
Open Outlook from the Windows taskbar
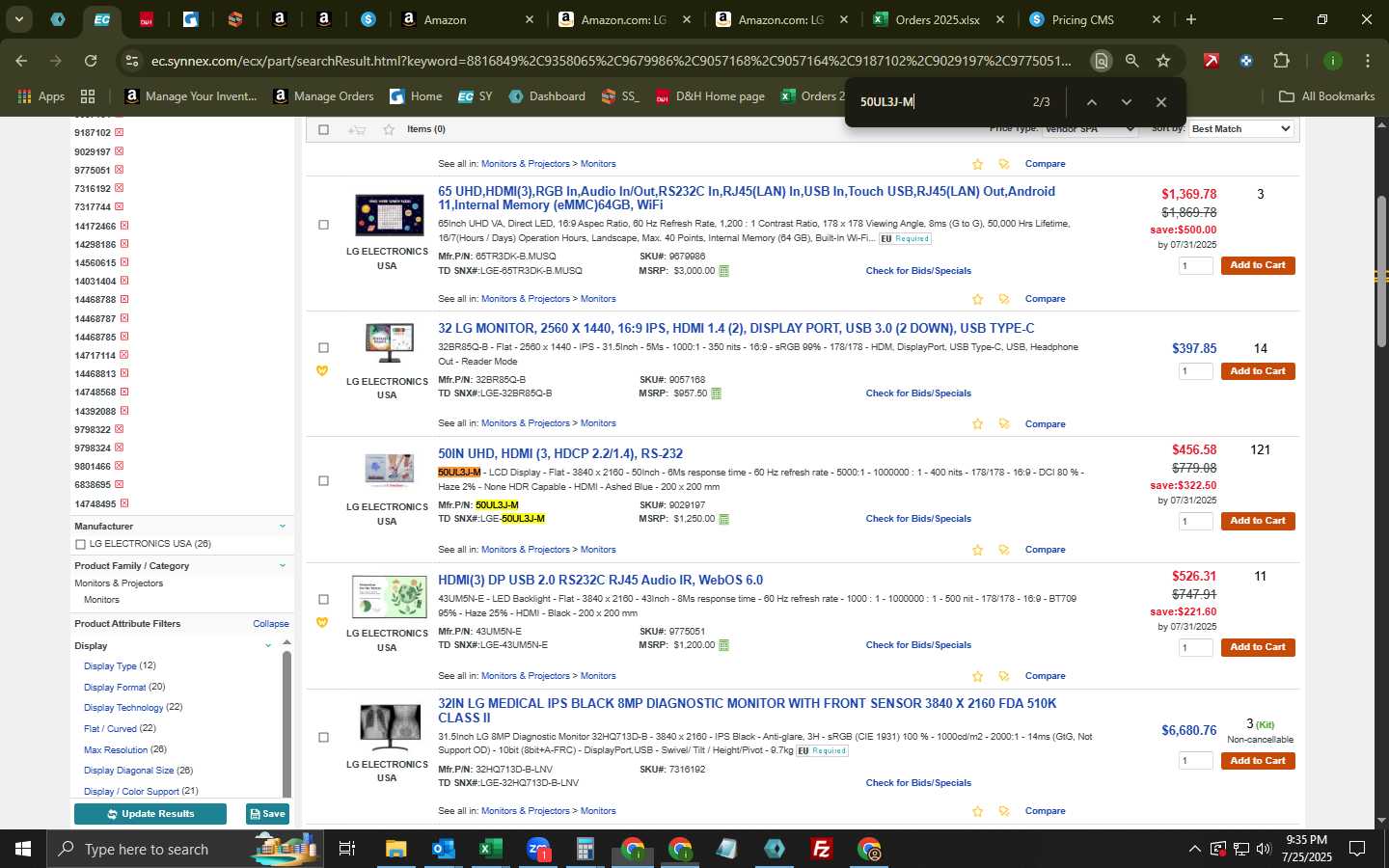click(x=443, y=849)
